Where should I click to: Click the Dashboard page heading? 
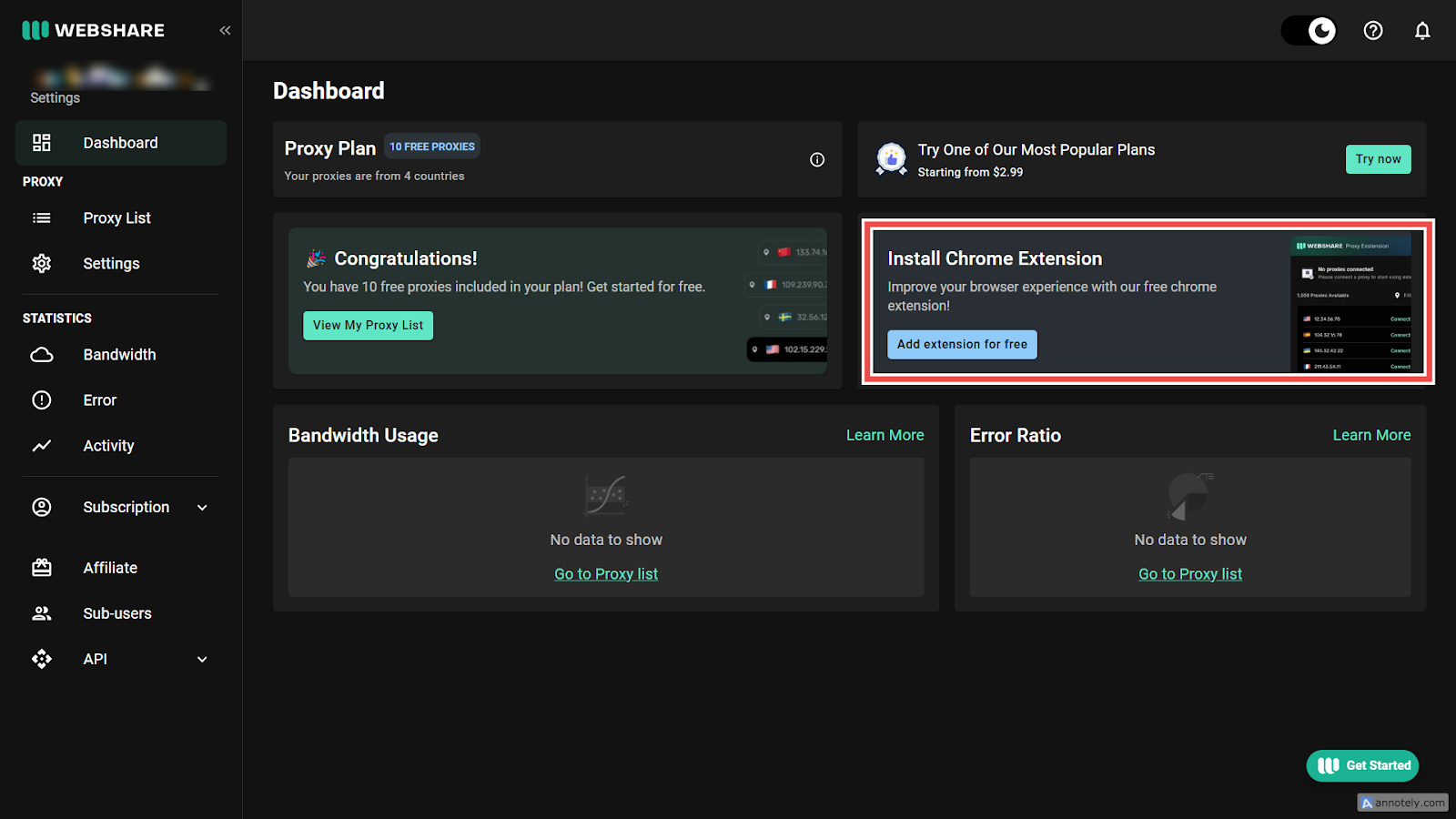point(329,91)
